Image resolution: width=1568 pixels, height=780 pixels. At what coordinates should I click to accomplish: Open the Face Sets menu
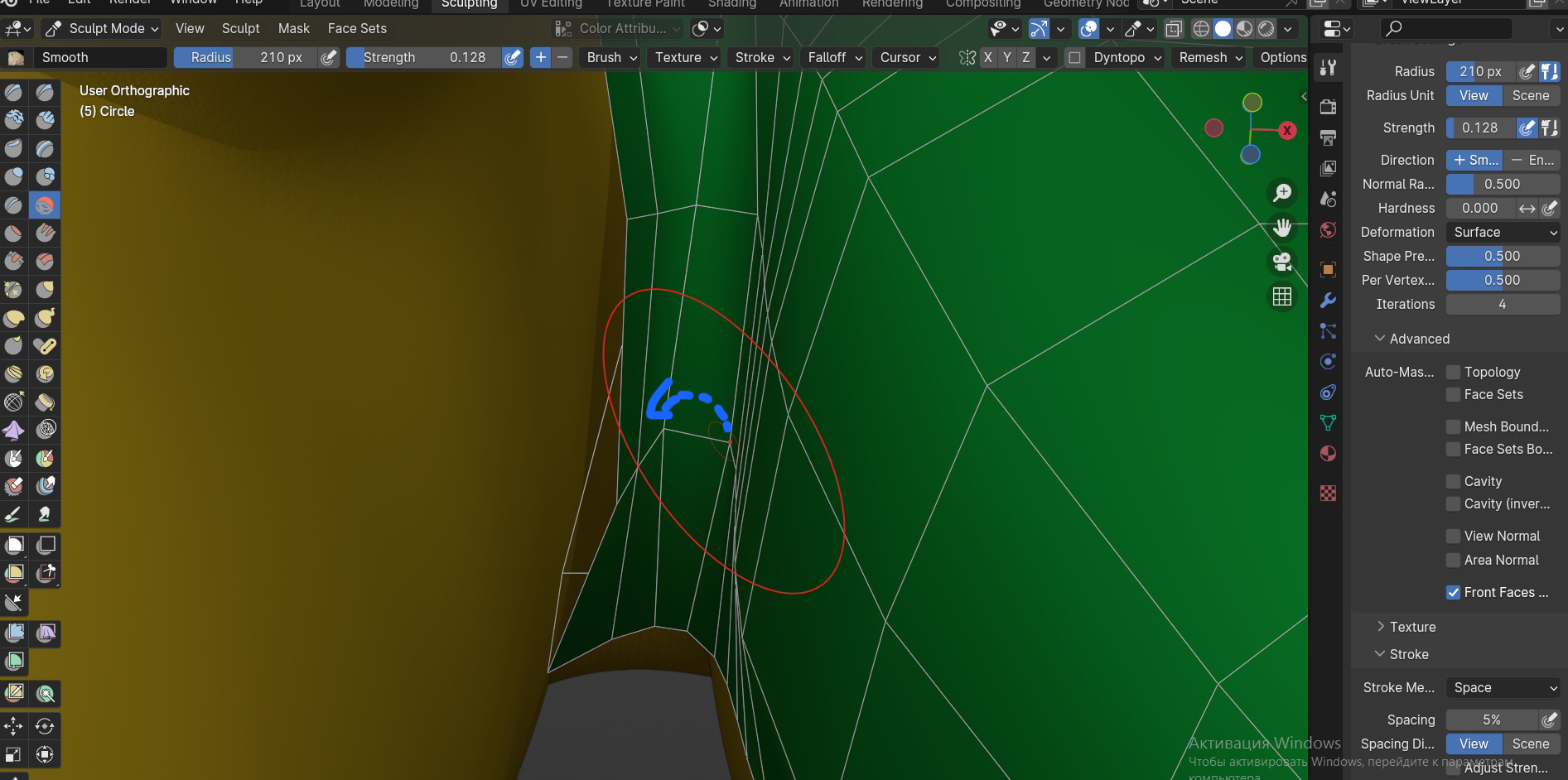357,28
